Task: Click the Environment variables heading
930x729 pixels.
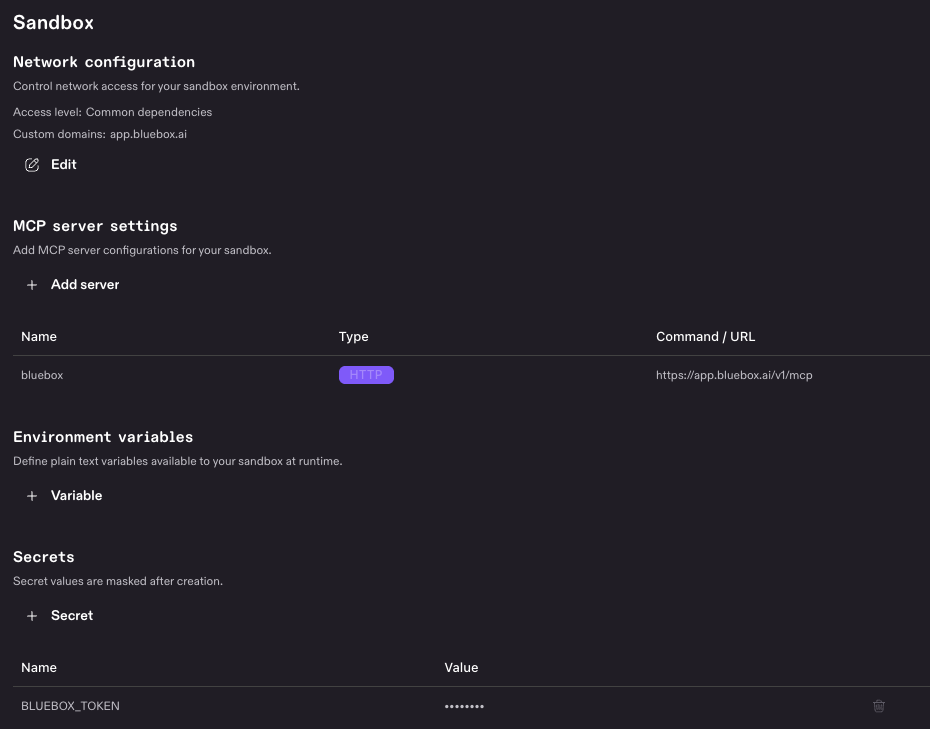Action: [x=103, y=437]
